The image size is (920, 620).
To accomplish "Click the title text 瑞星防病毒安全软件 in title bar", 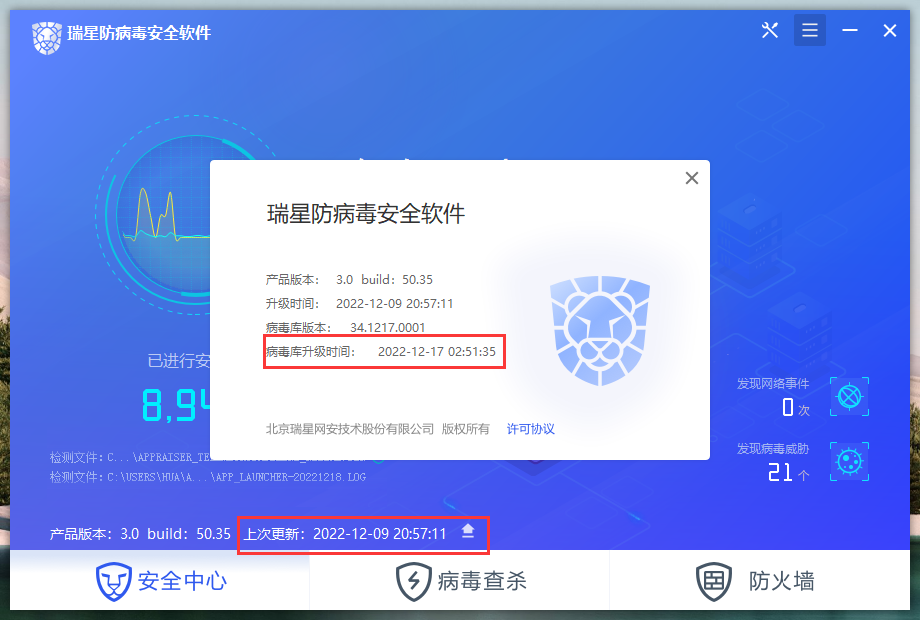I will click(x=139, y=33).
